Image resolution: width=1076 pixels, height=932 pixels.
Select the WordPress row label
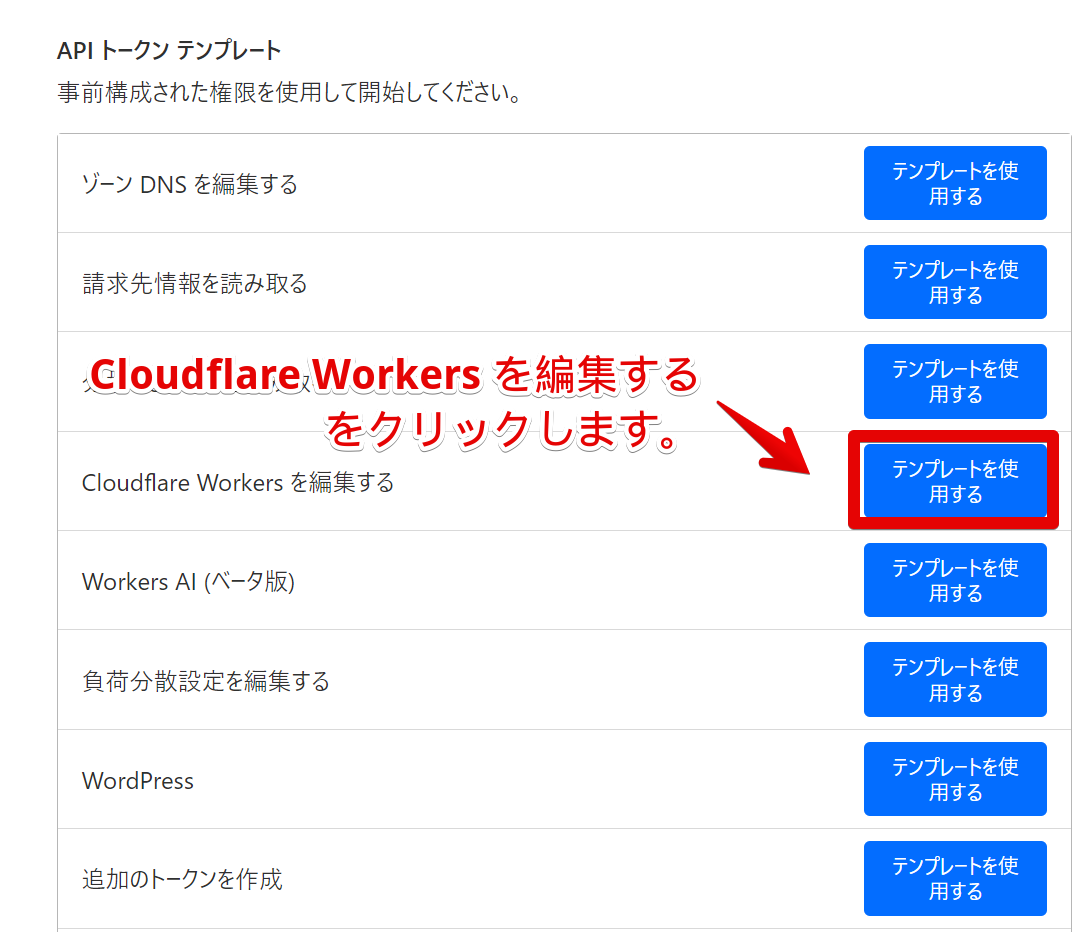tap(137, 780)
